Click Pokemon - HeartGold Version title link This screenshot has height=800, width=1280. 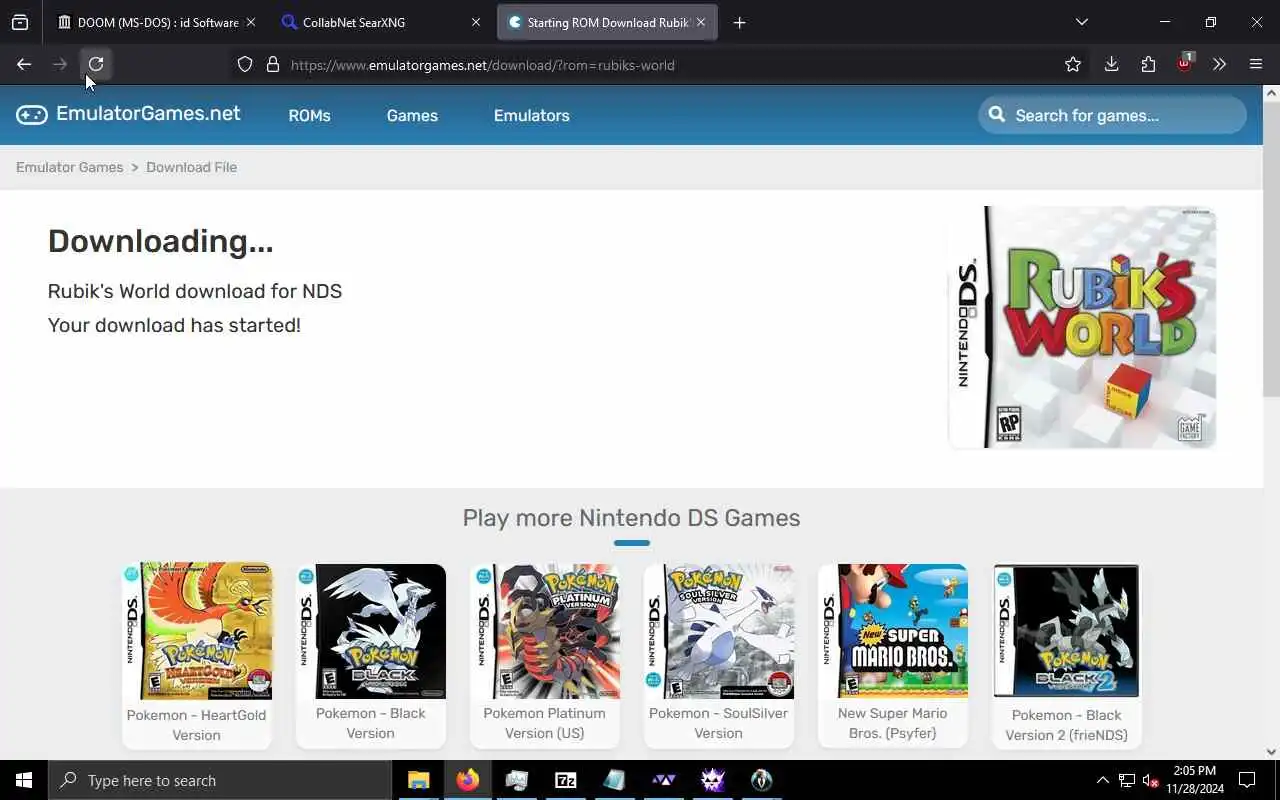coord(196,725)
